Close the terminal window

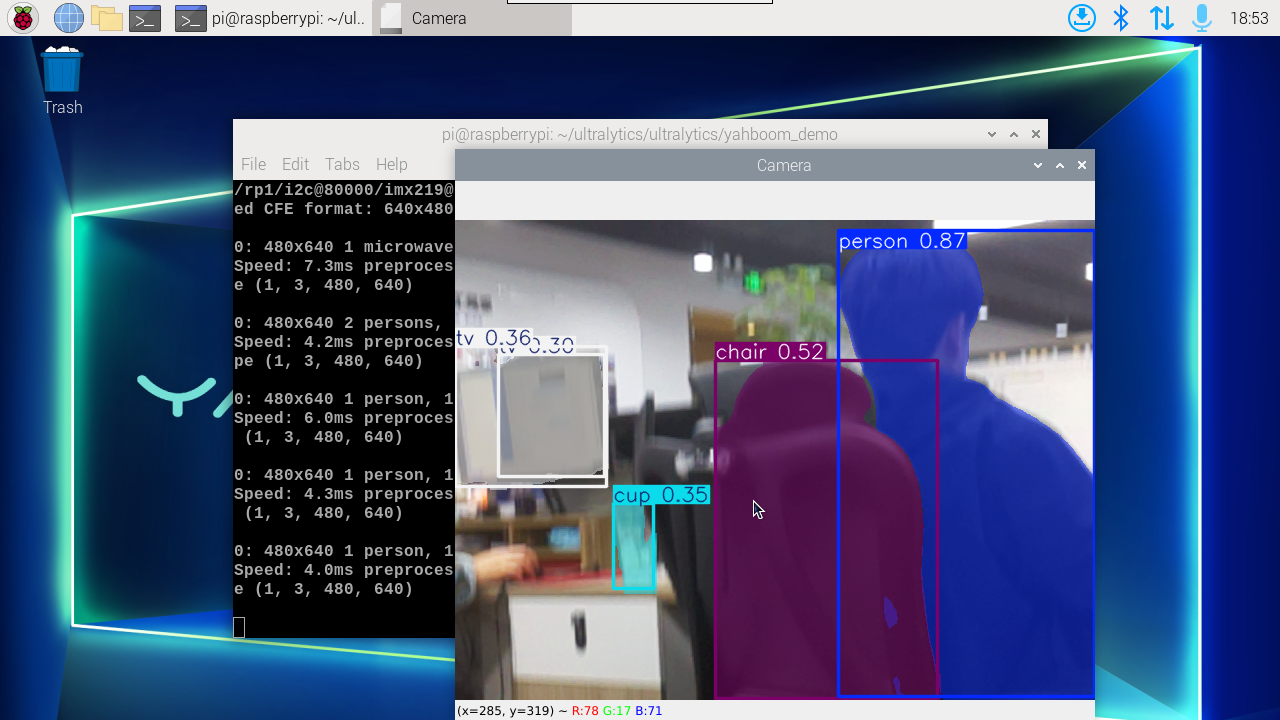pos(1036,134)
